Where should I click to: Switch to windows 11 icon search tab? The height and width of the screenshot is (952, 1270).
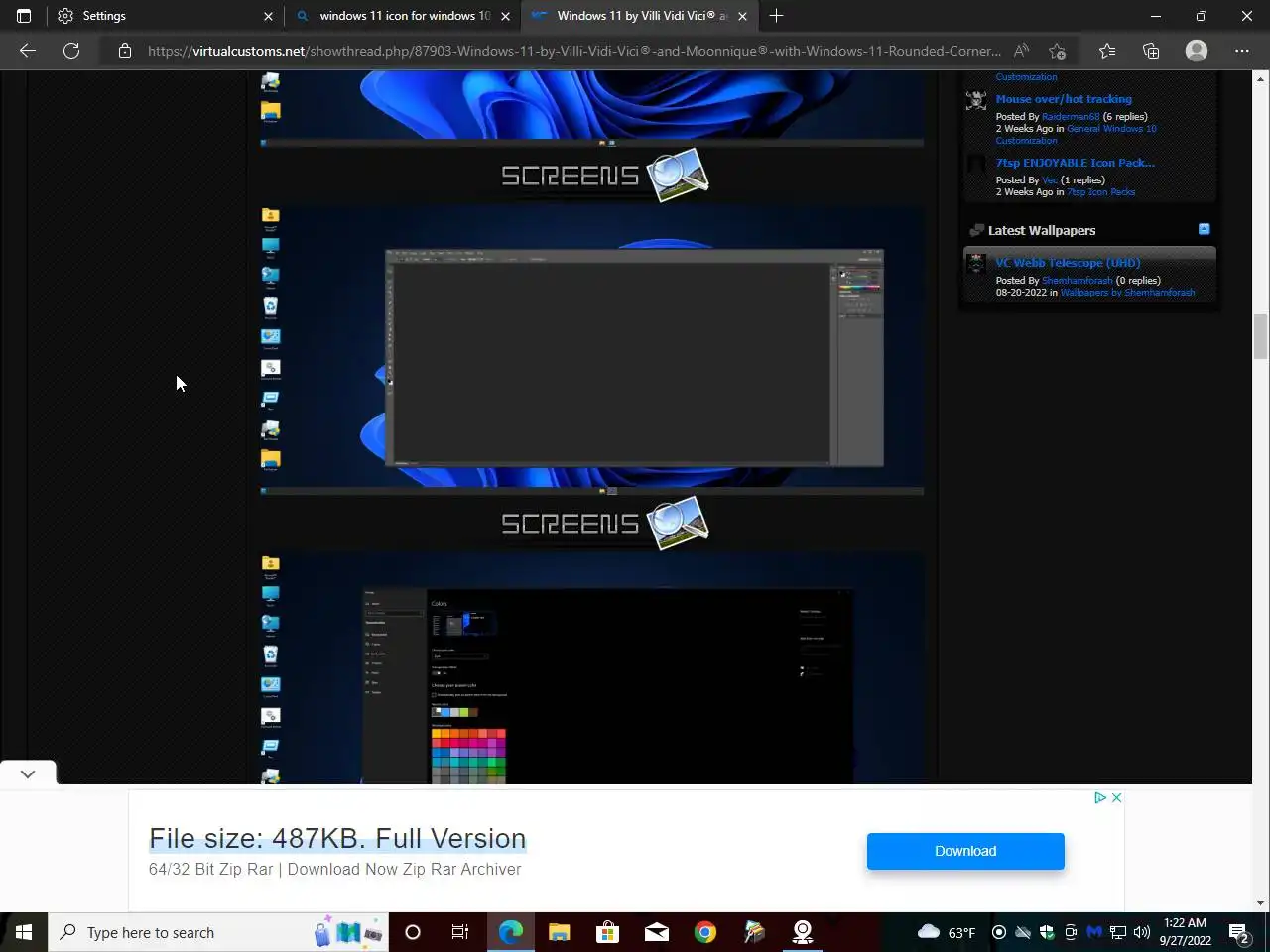(x=403, y=16)
